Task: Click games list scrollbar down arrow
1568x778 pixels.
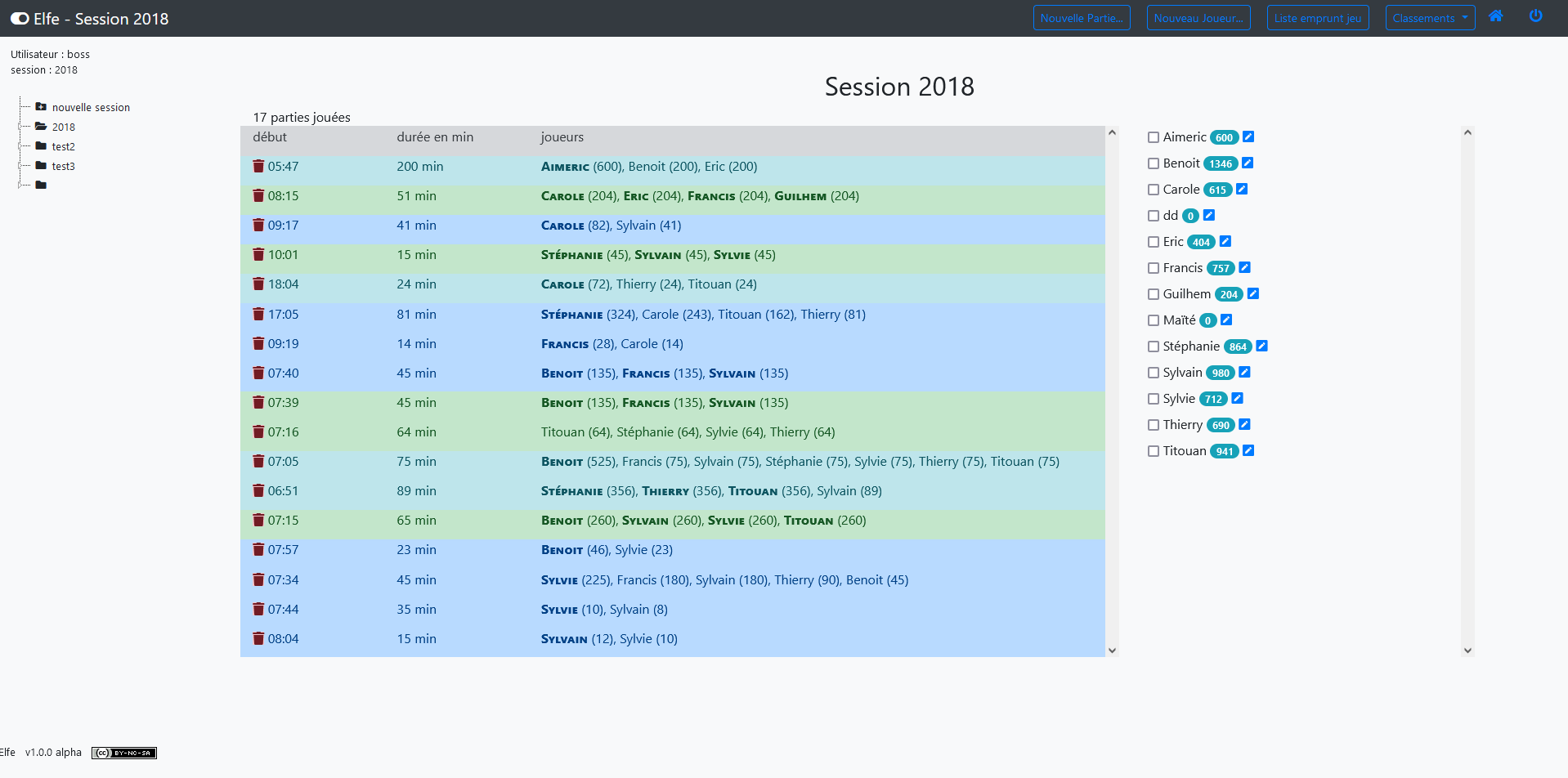Action: (1112, 651)
